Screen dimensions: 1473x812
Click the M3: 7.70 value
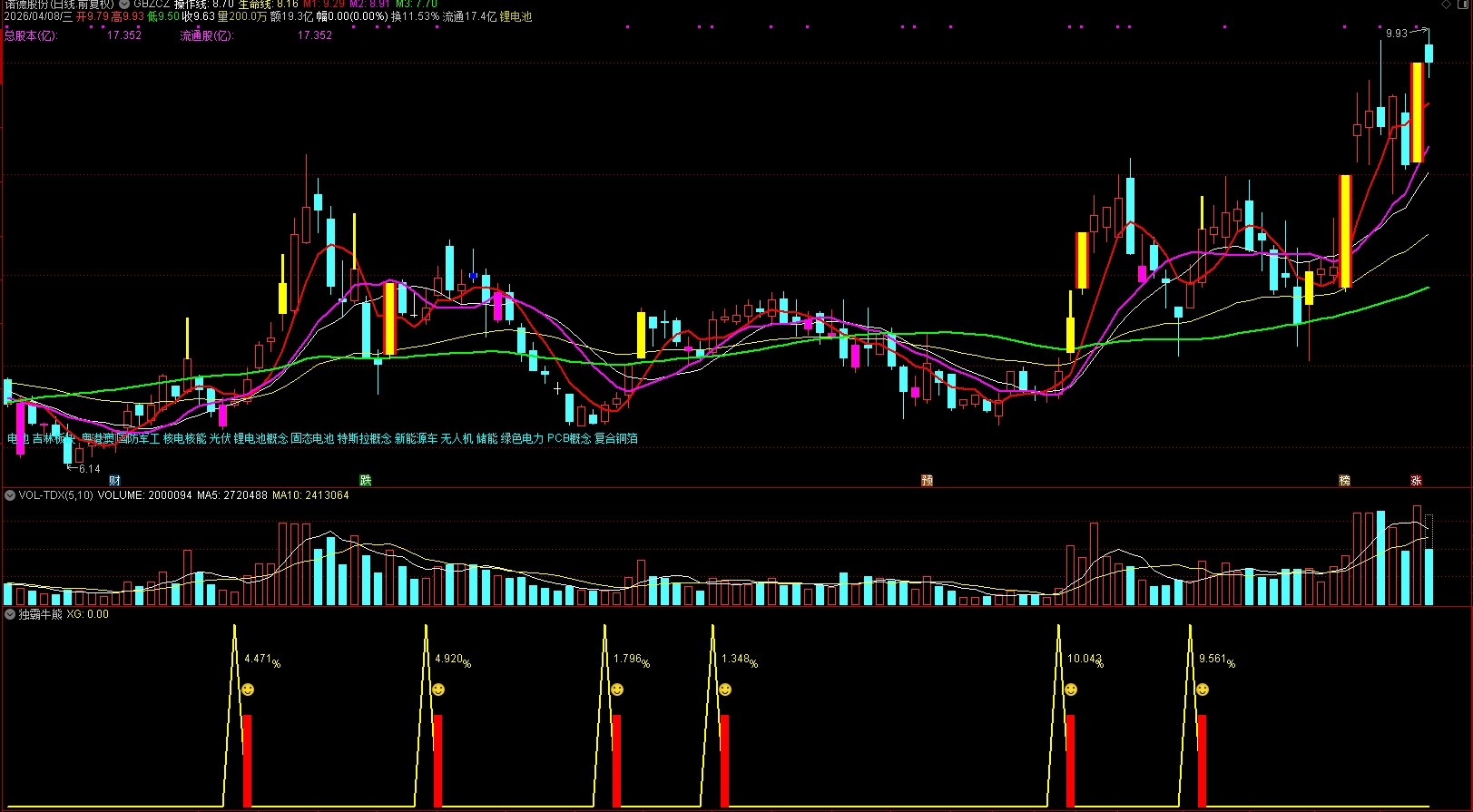coord(417,5)
